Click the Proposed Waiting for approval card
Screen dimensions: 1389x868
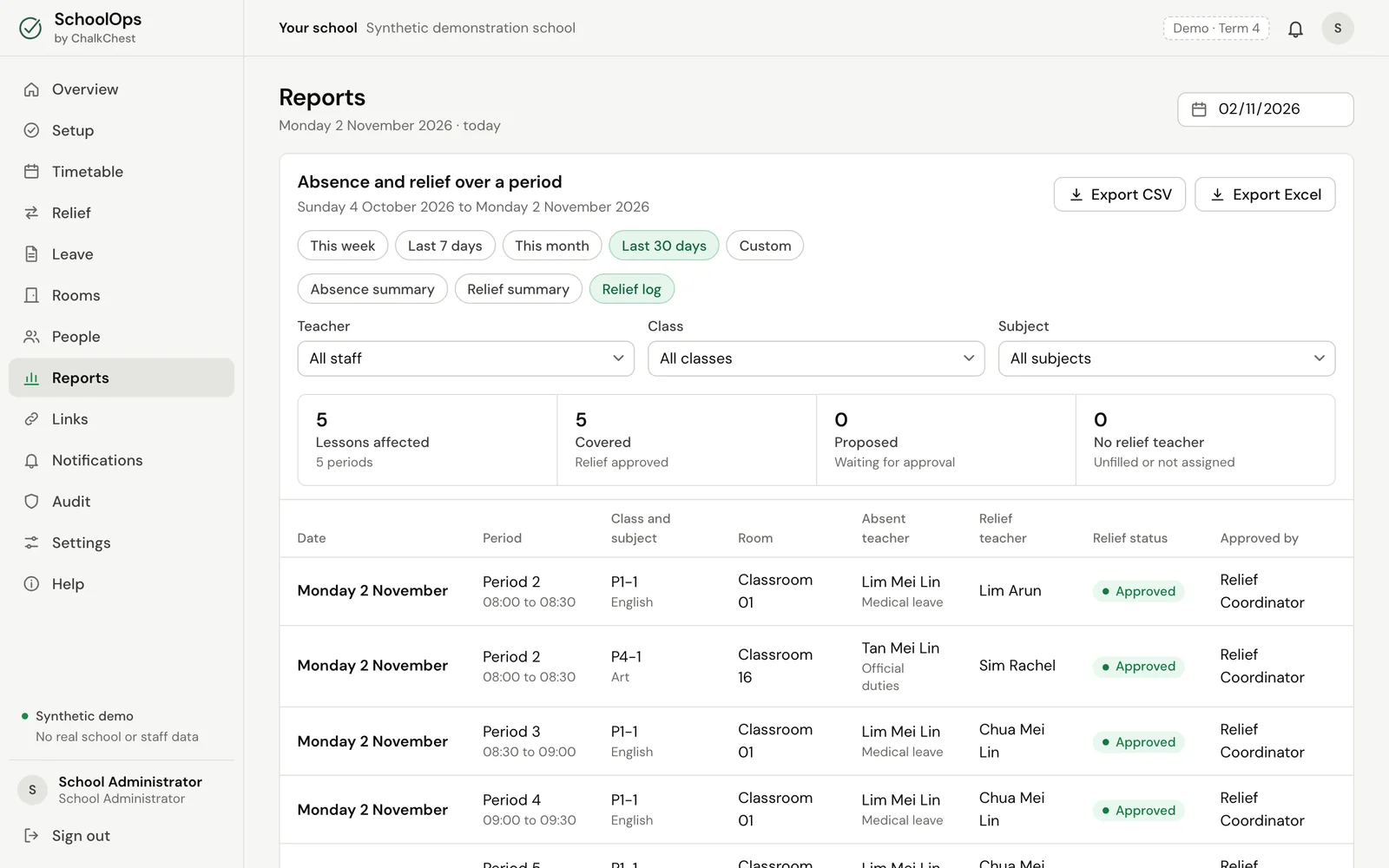point(946,440)
